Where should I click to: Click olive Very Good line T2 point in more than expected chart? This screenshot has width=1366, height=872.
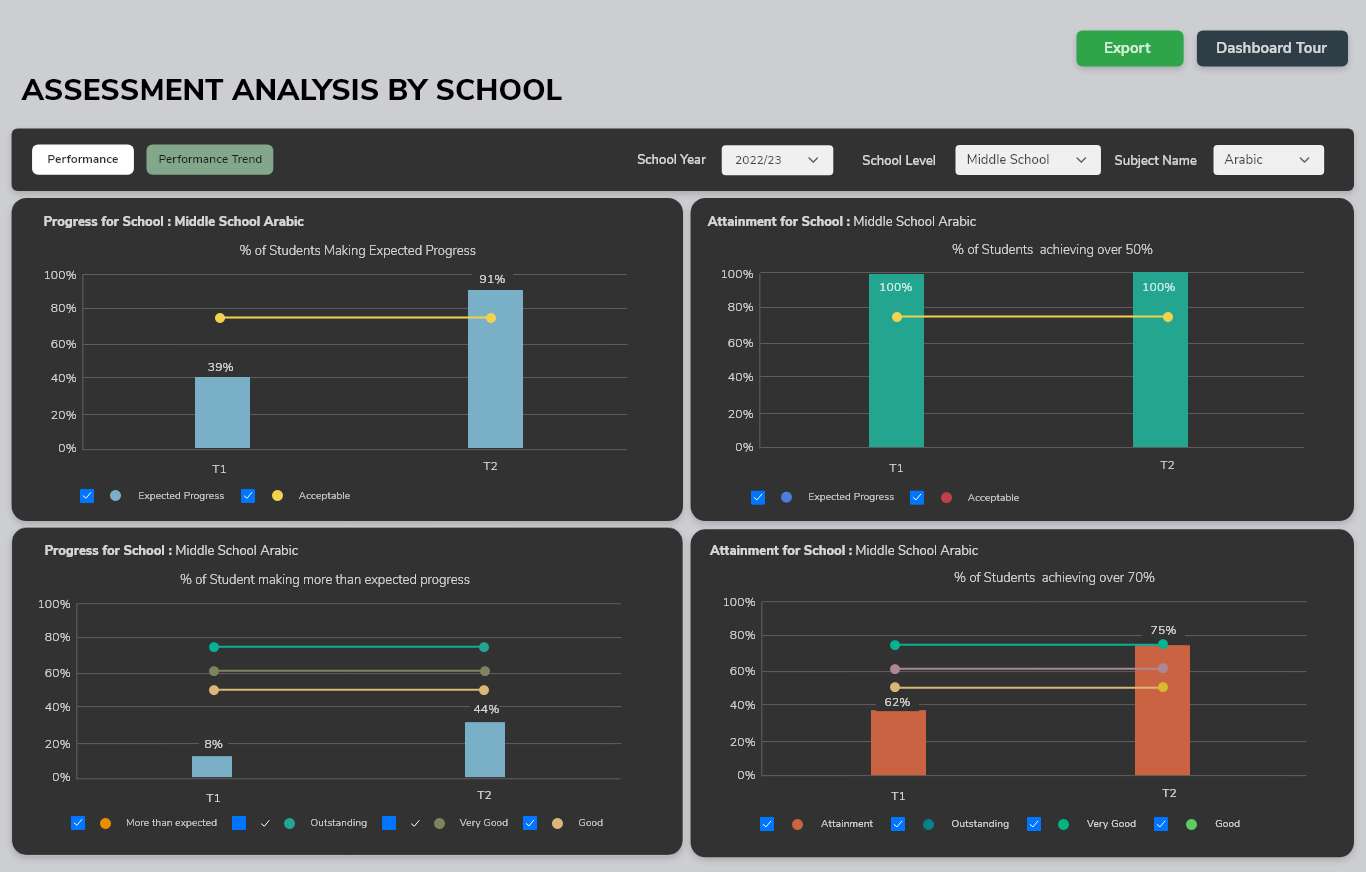(x=485, y=671)
